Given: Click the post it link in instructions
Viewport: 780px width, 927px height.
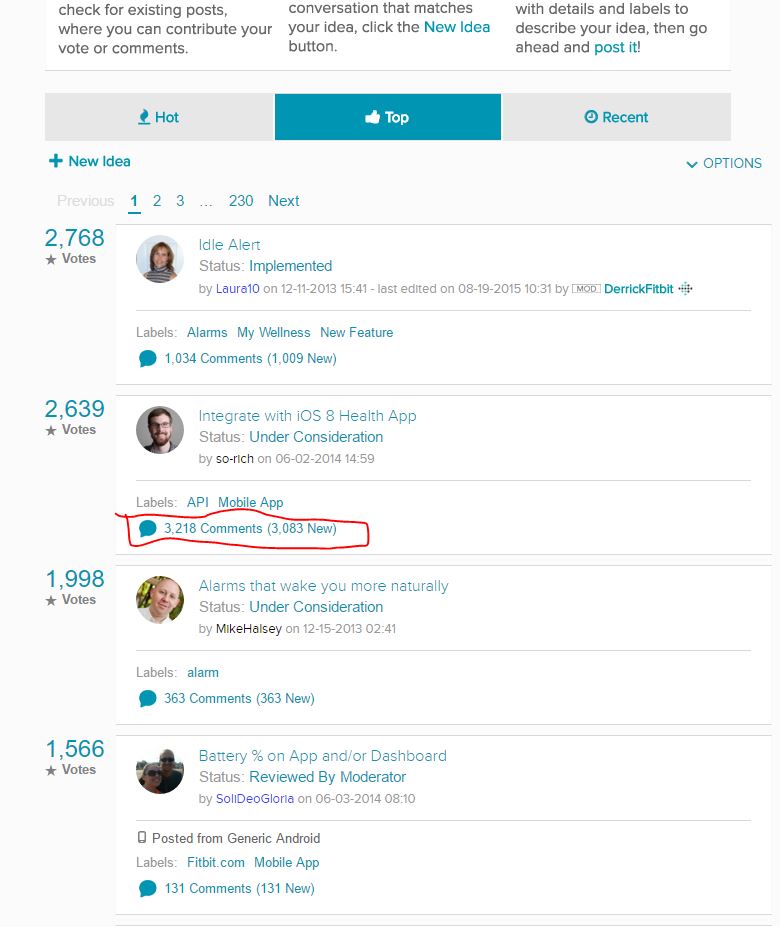Looking at the screenshot, I should 615,47.
